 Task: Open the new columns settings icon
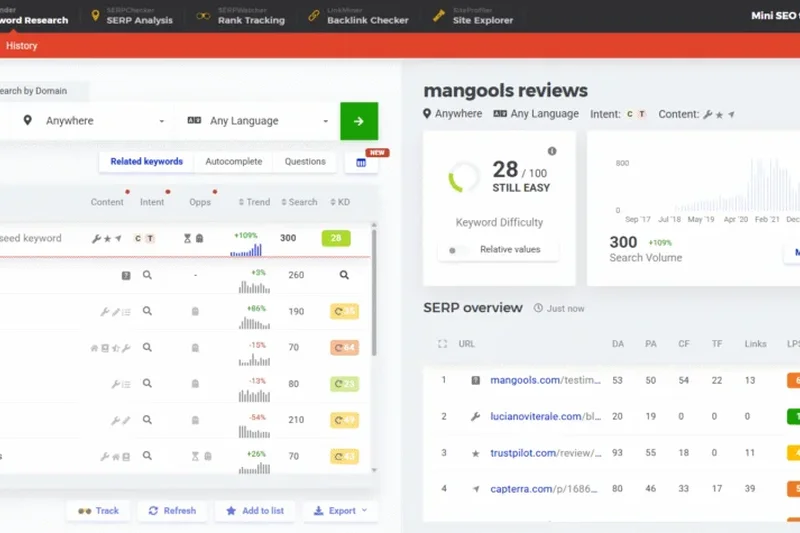[361, 163]
